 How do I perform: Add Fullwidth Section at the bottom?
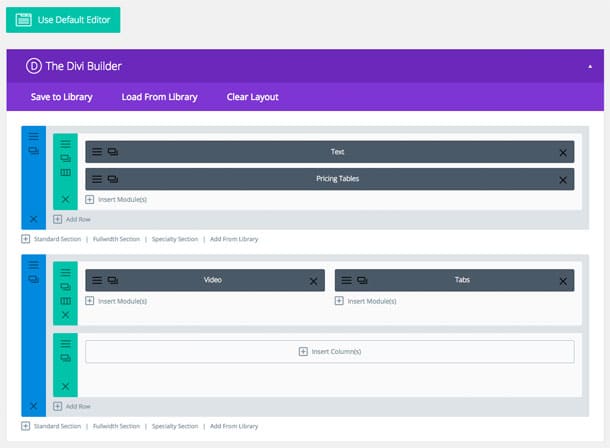(x=116, y=426)
